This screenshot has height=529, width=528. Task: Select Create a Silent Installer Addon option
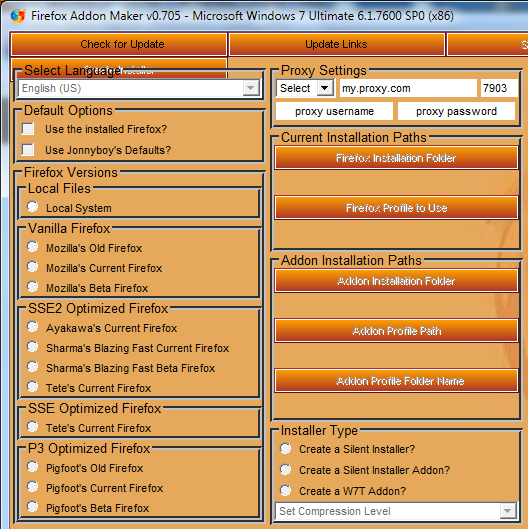point(285,469)
